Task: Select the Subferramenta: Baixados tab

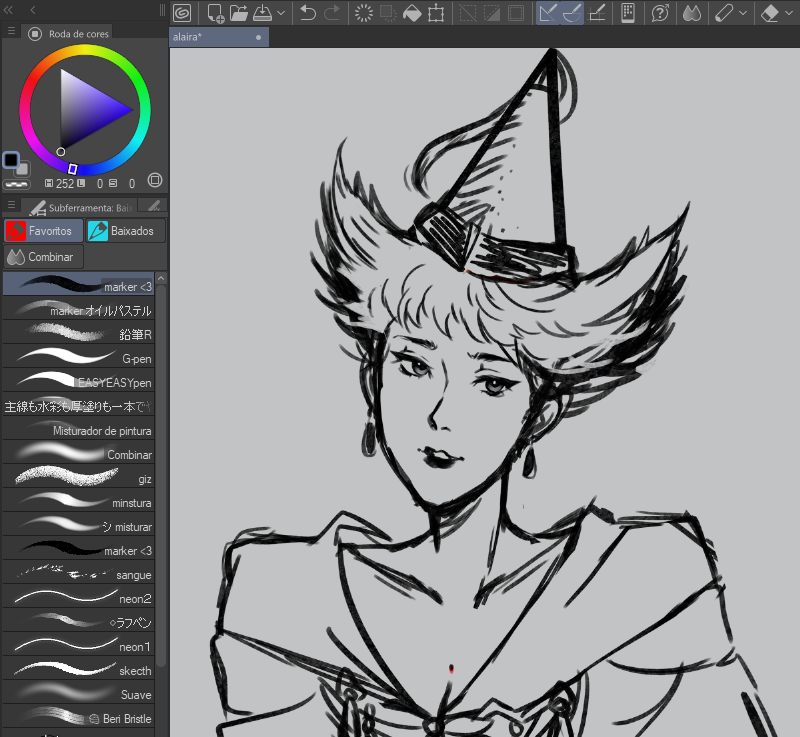Action: pyautogui.click(x=80, y=207)
